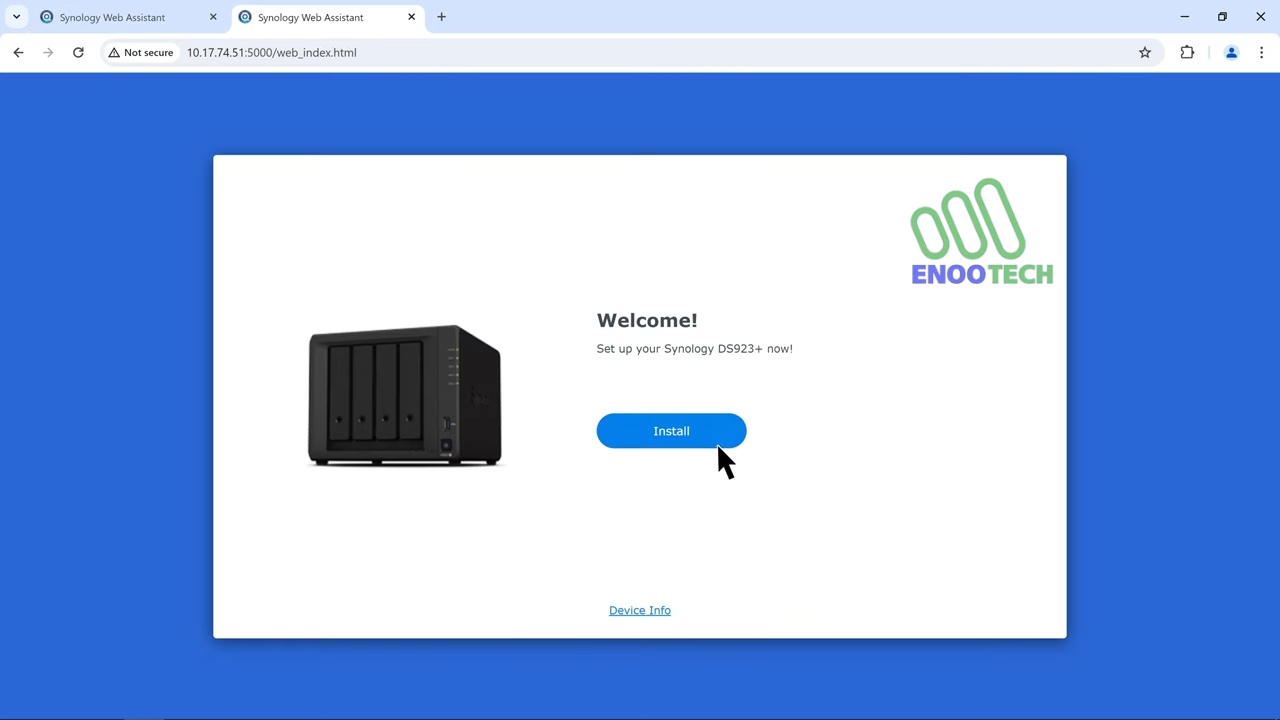Viewport: 1280px width, 720px height.
Task: Reload the current page
Action: pos(78,52)
